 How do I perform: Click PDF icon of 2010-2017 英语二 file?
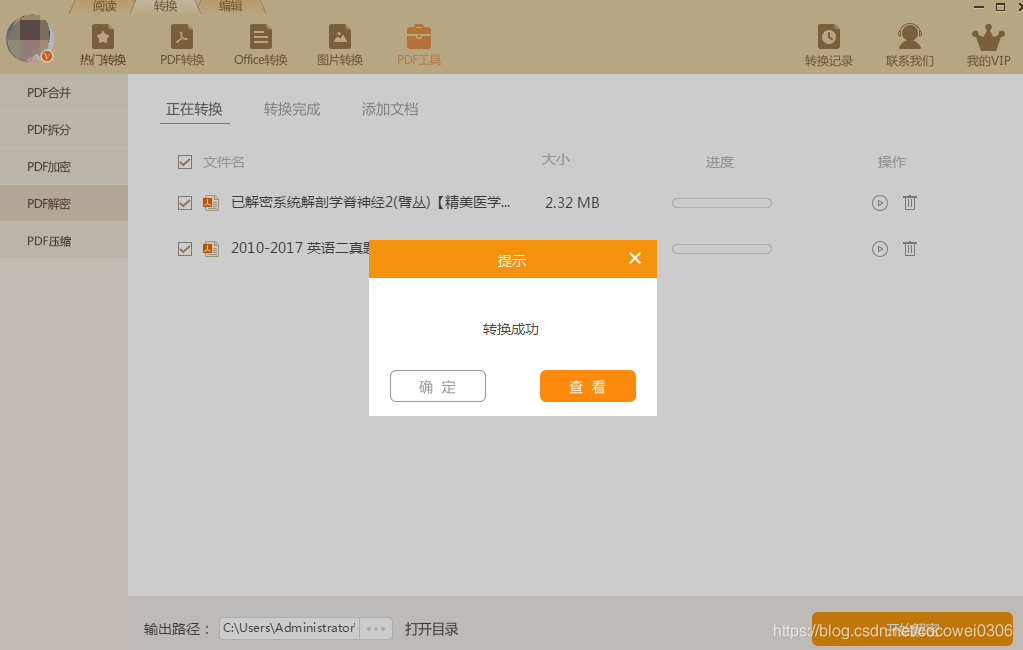[211, 249]
